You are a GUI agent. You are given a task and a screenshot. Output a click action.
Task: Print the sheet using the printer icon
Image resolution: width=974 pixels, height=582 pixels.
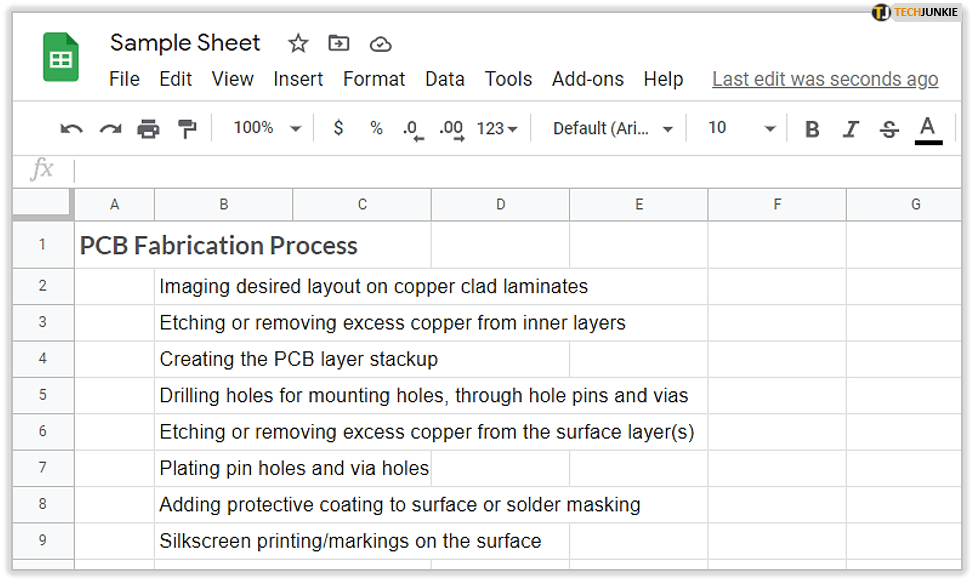[148, 129]
